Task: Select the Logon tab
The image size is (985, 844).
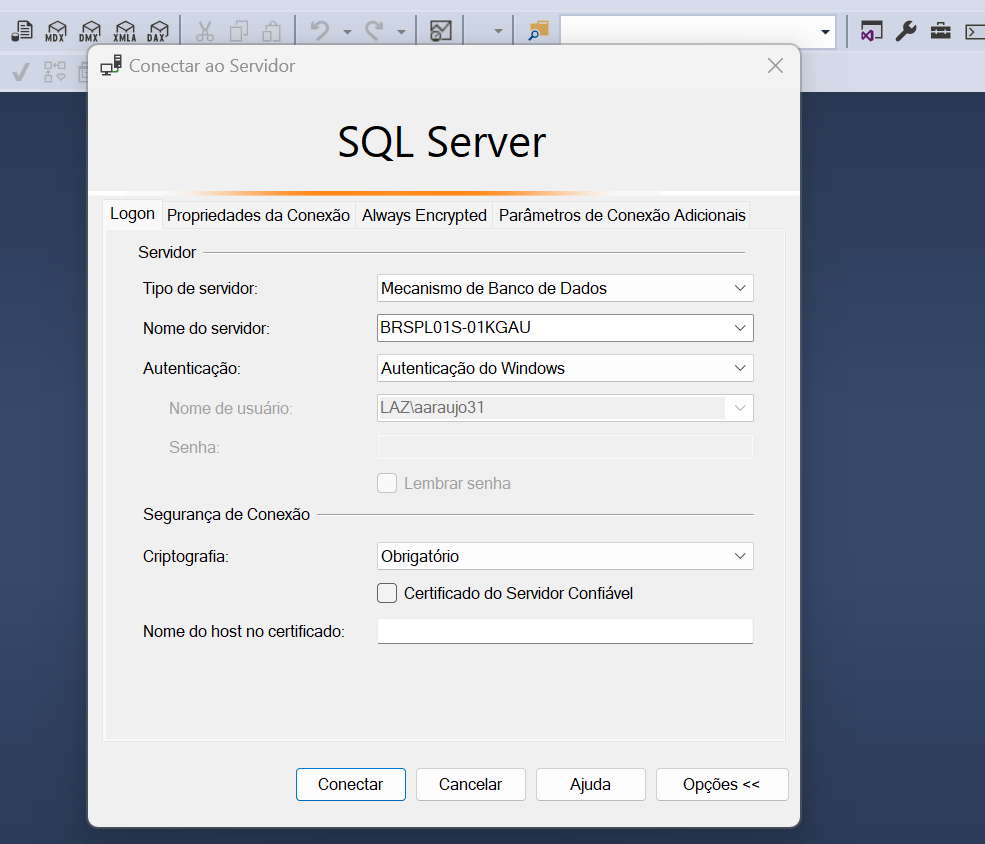Action: pyautogui.click(x=133, y=214)
